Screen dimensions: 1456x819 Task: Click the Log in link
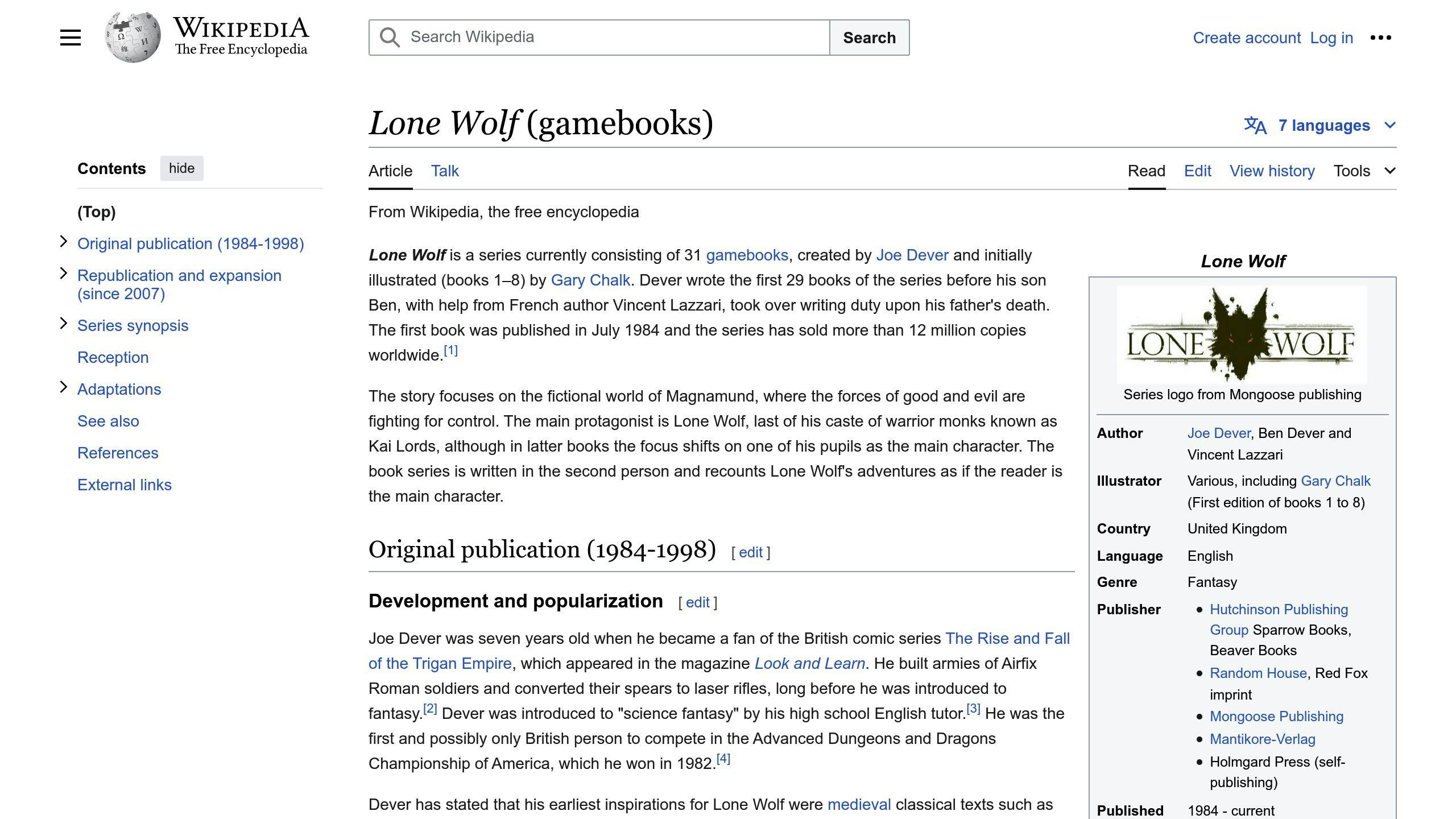[1331, 38]
